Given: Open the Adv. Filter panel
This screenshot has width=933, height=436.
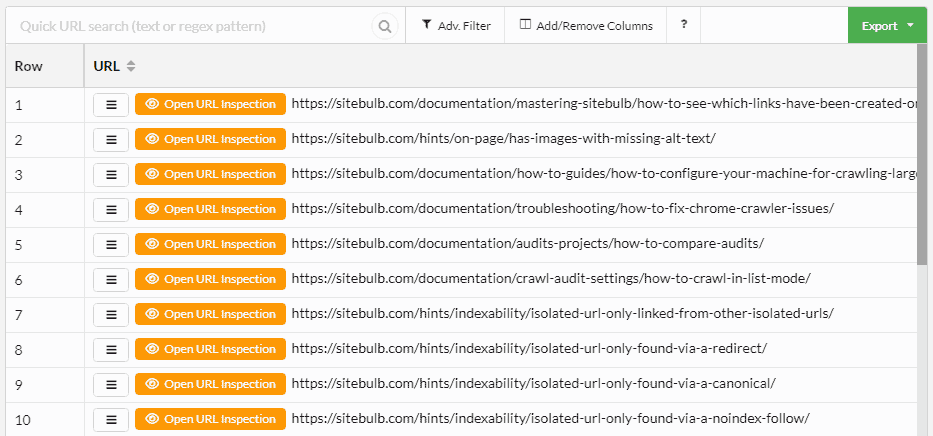Looking at the screenshot, I should tap(455, 26).
